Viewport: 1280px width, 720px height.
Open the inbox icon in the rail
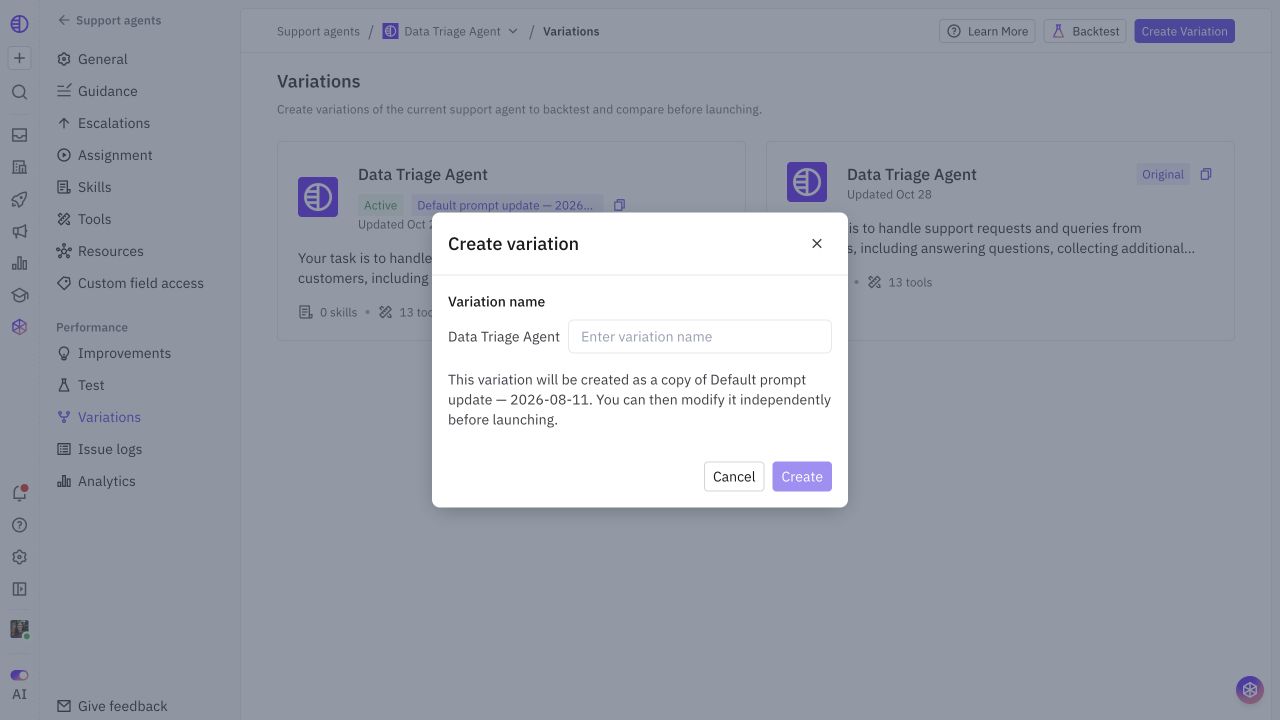pyautogui.click(x=19, y=135)
